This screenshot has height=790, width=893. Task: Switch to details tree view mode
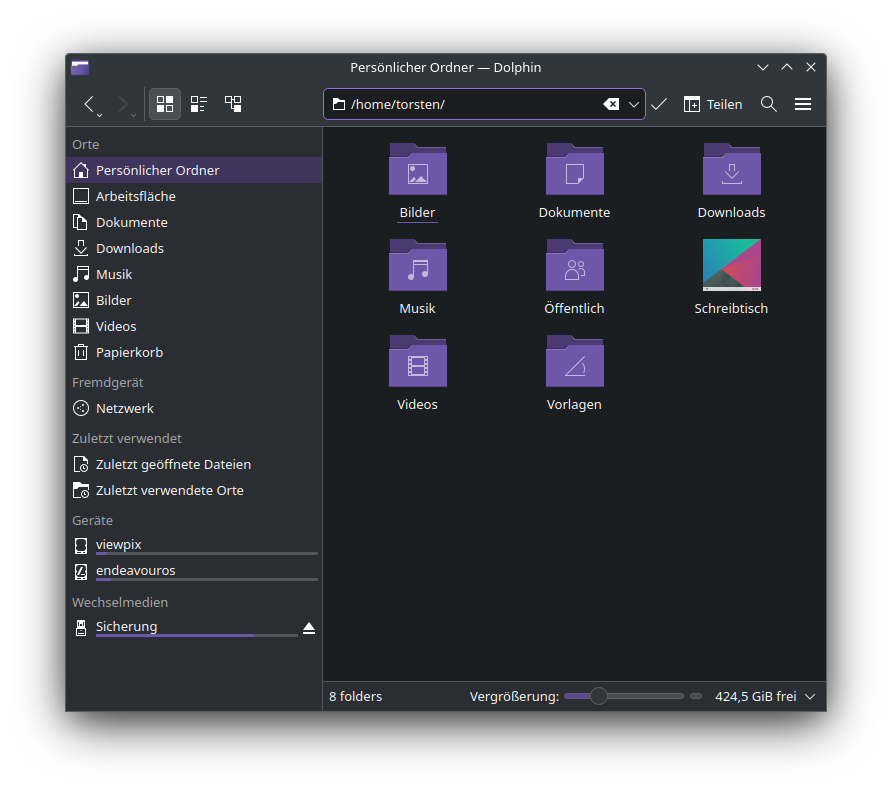point(233,104)
